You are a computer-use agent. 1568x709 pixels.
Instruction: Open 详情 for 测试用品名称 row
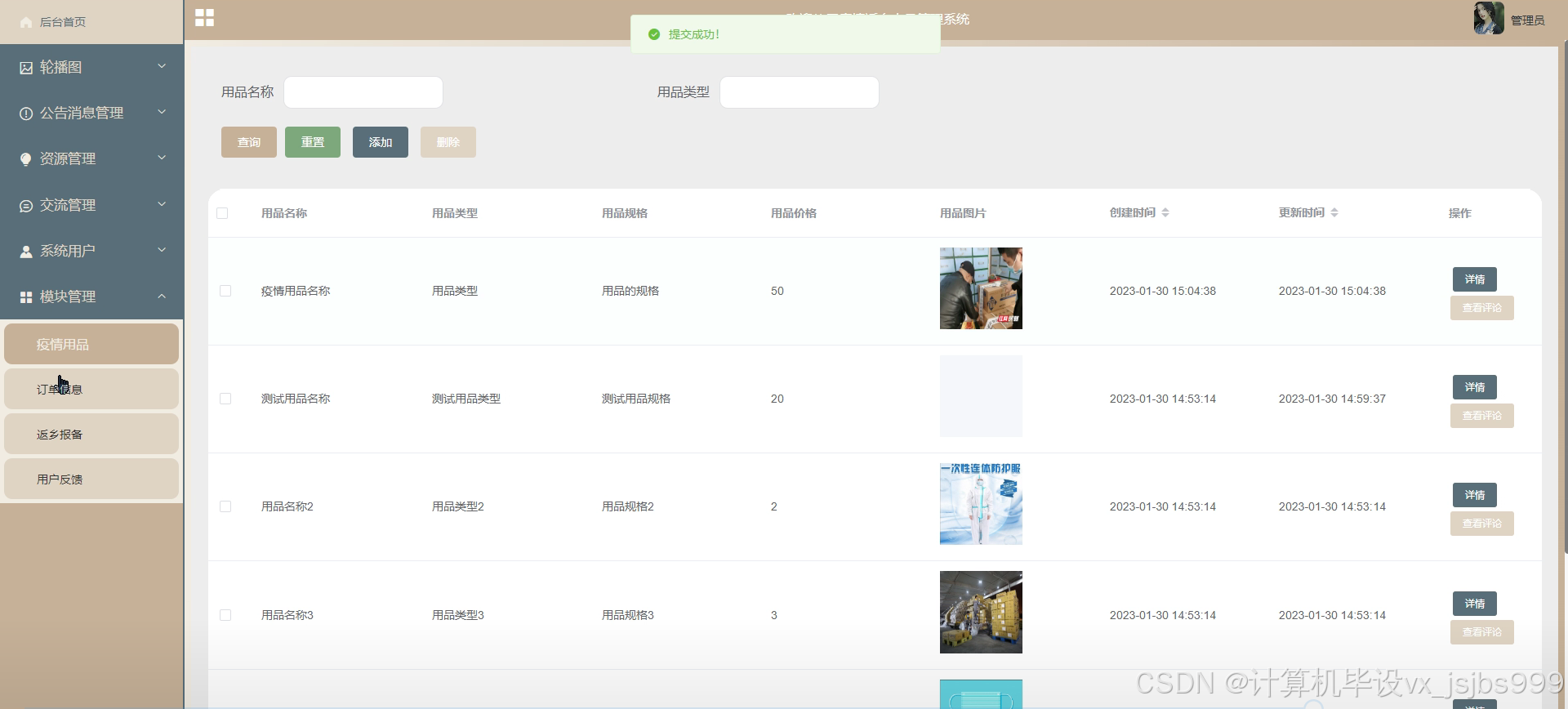[x=1475, y=387]
